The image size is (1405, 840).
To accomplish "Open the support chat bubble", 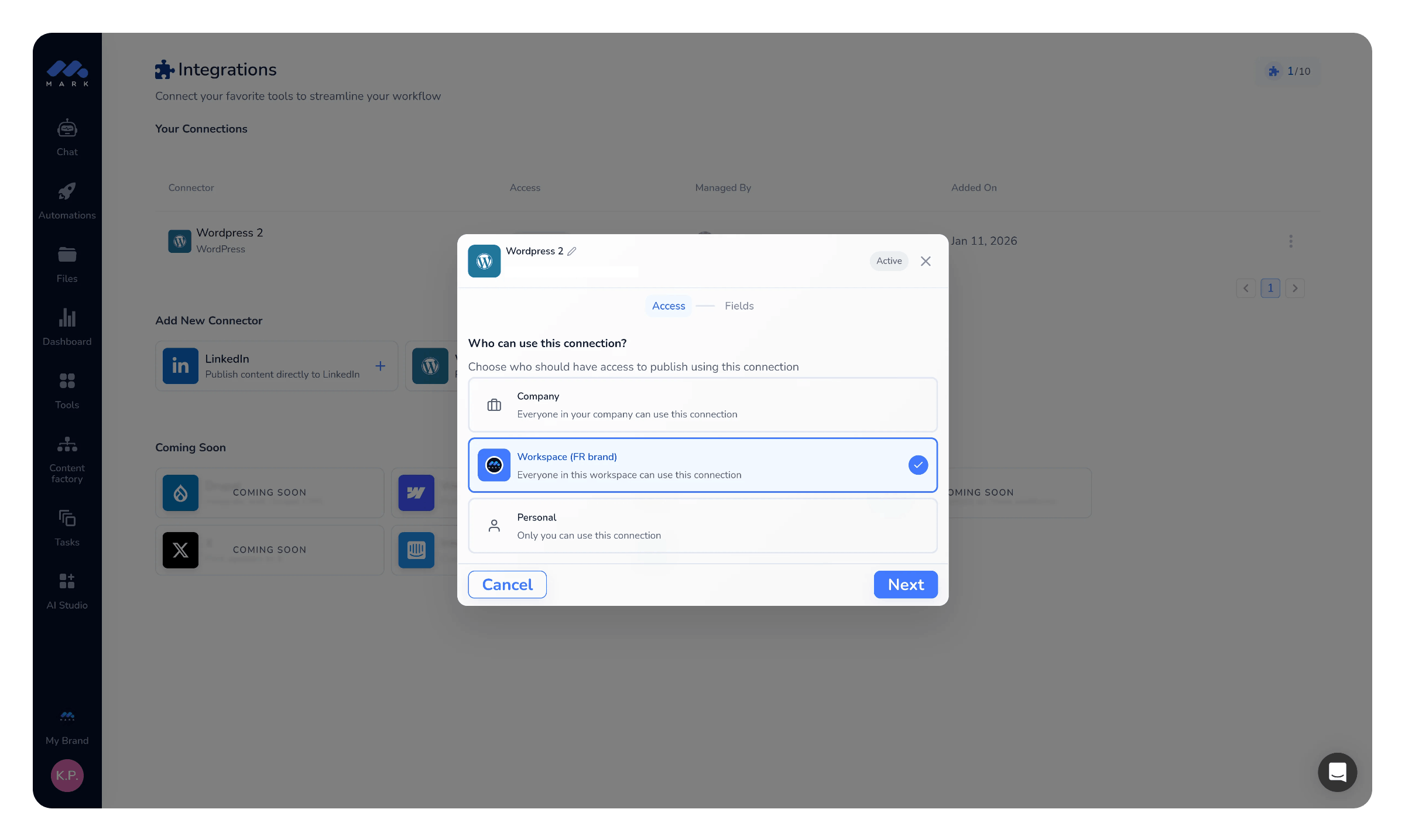I will pos(1337,772).
